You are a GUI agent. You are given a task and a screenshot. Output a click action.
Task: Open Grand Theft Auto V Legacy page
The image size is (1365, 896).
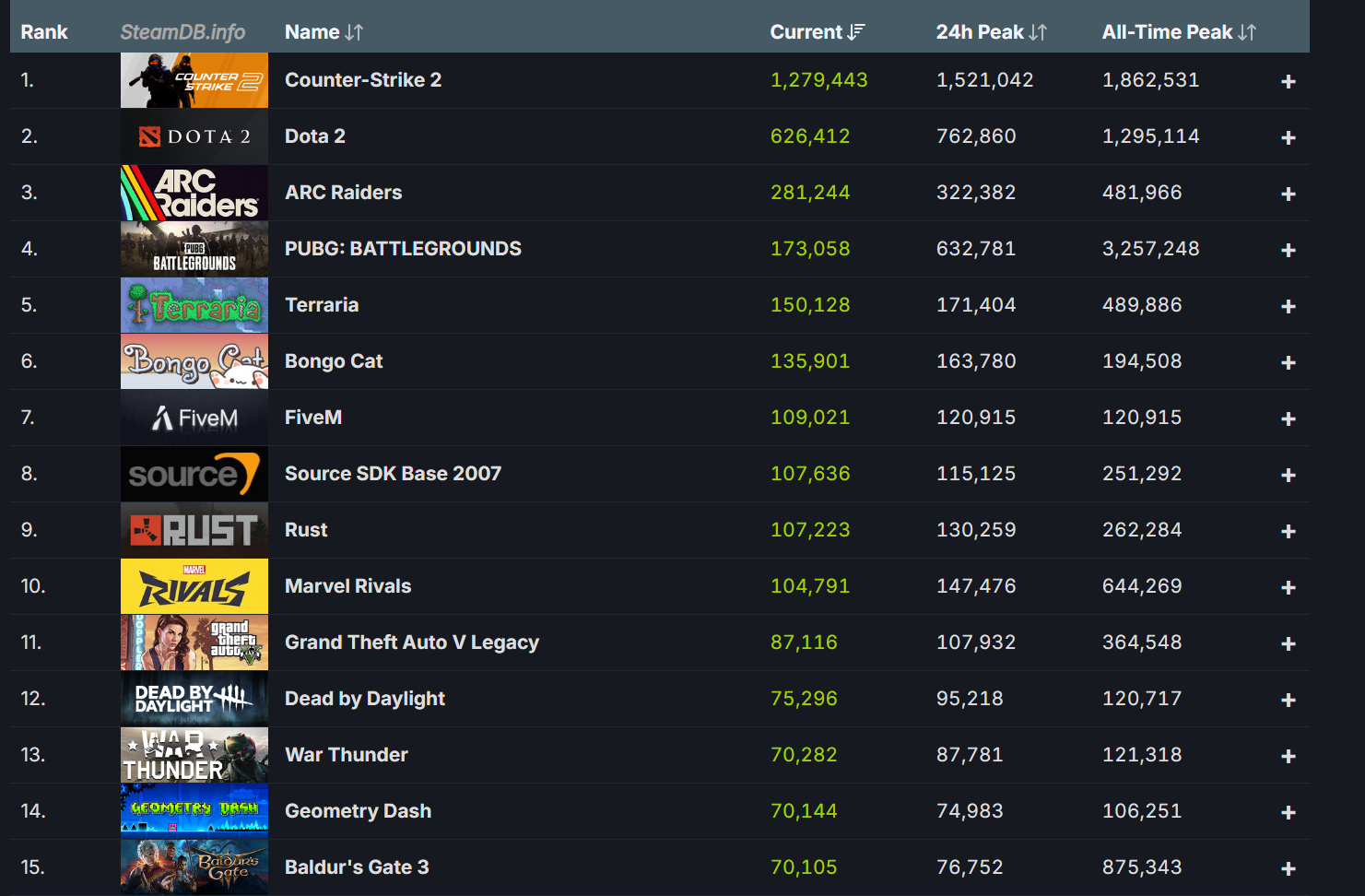point(411,643)
